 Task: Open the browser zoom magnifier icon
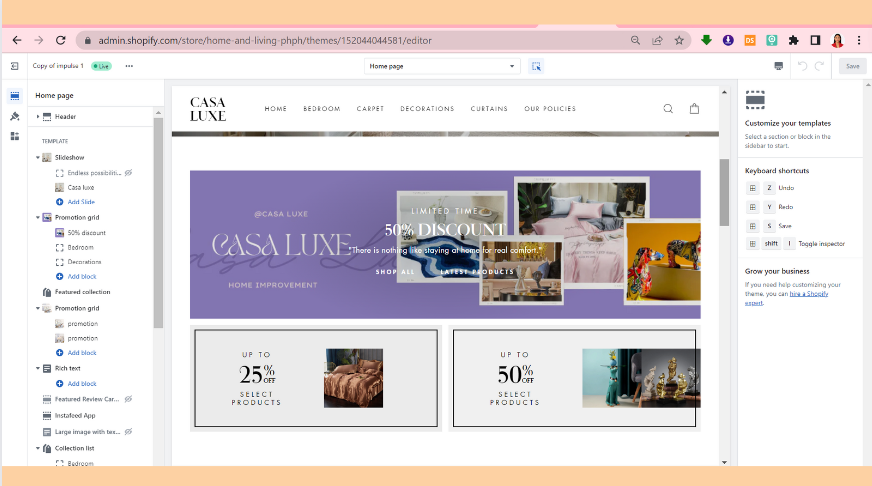[635, 40]
